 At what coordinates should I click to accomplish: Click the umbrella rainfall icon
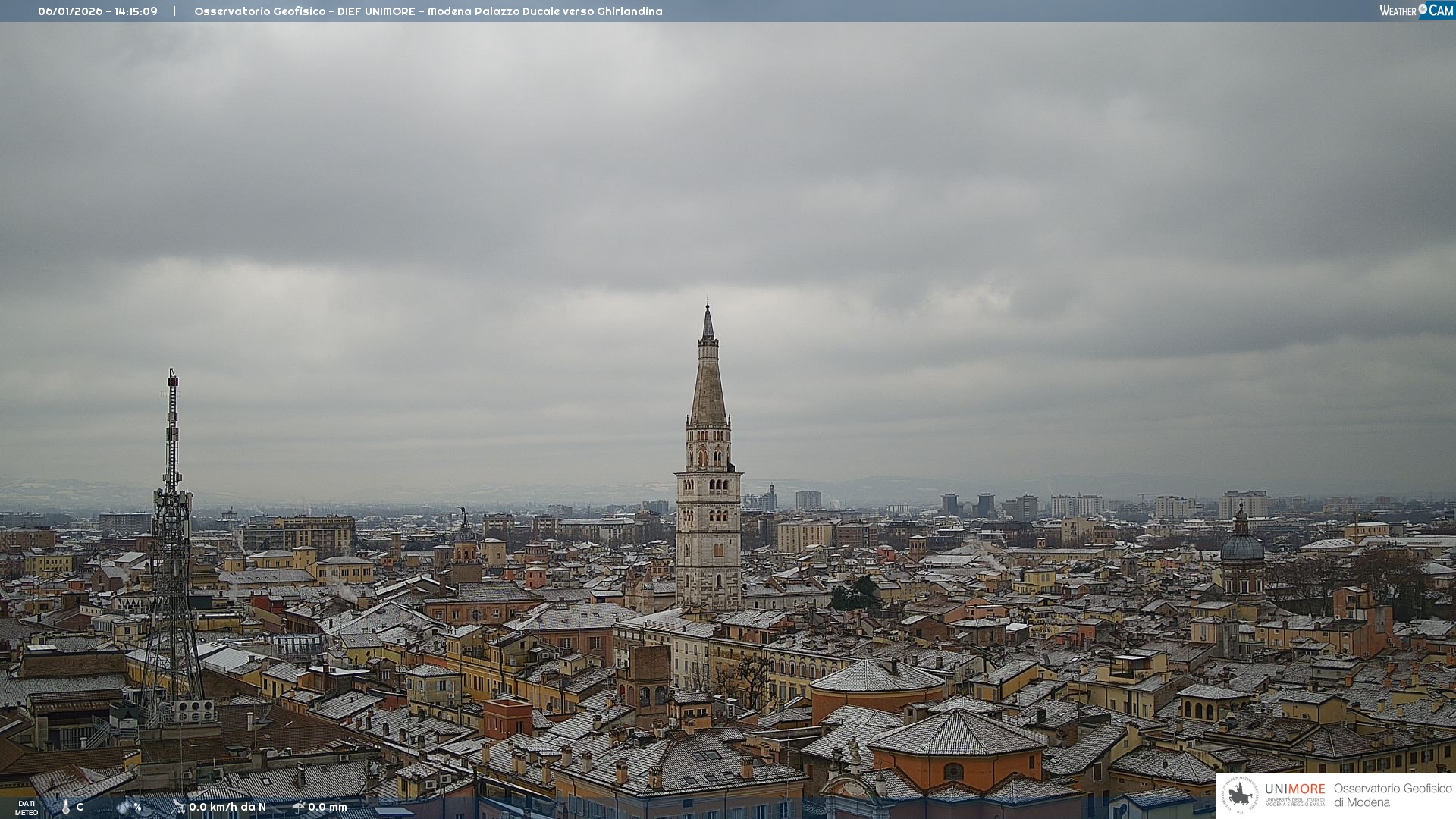[x=298, y=807]
